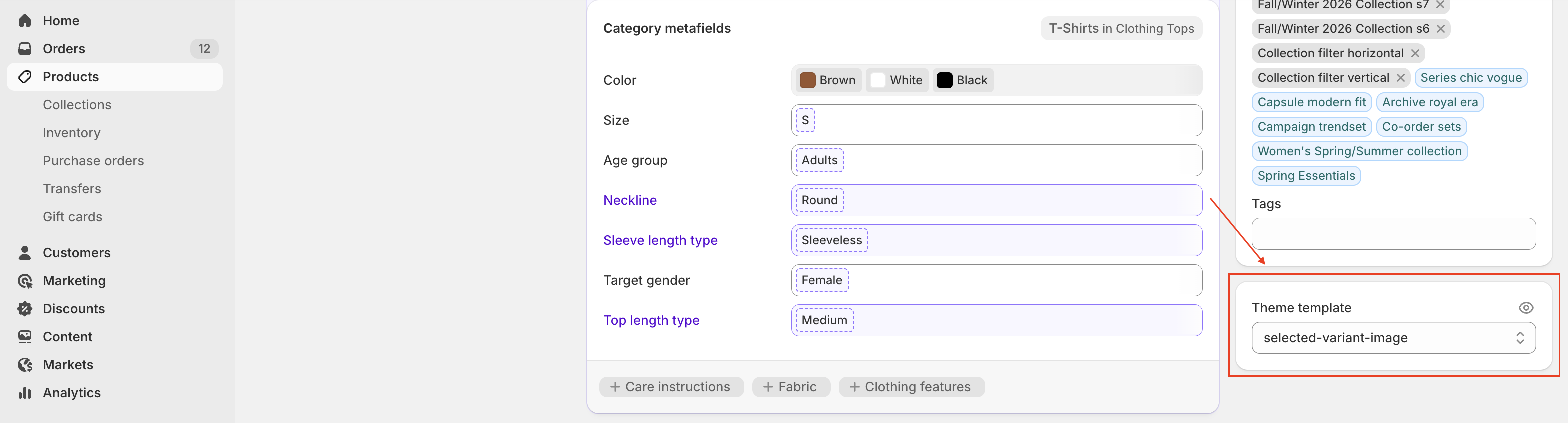Open the Theme template dropdown

tap(1393, 338)
